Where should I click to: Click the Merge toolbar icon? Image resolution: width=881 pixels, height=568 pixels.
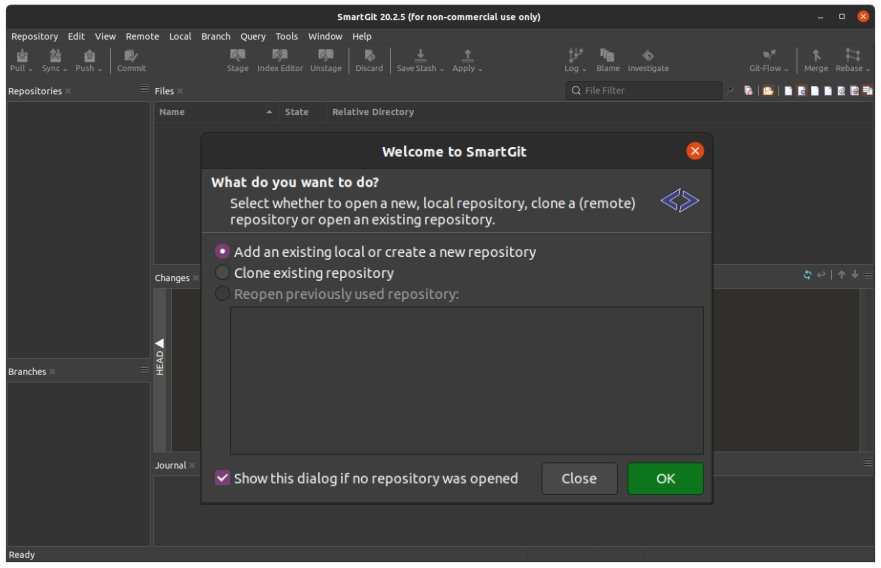pos(816,55)
